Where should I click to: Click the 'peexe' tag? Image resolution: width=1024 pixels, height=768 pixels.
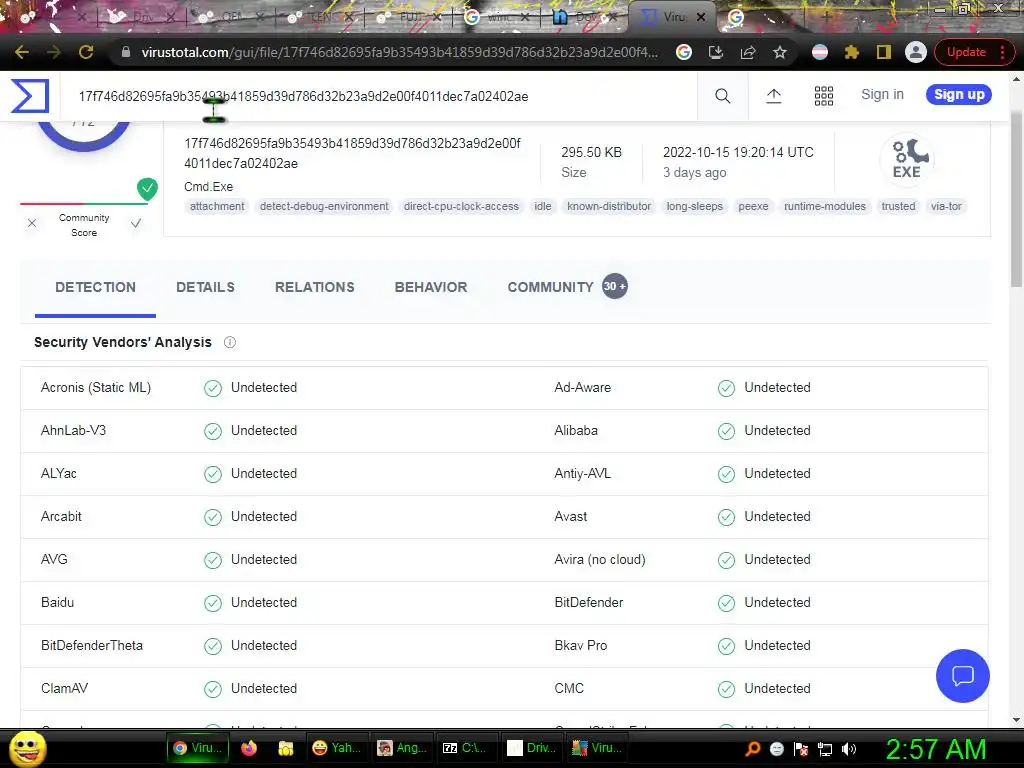tap(753, 206)
